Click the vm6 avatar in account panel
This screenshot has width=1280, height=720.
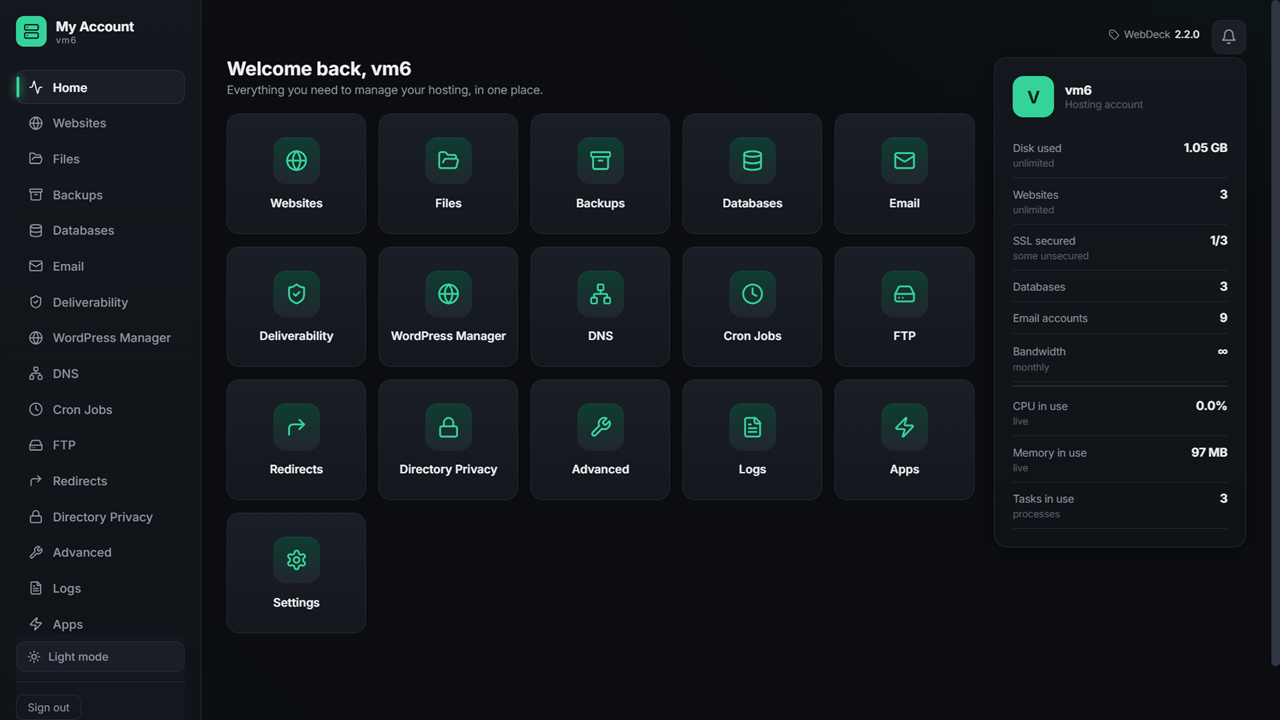coord(1033,97)
